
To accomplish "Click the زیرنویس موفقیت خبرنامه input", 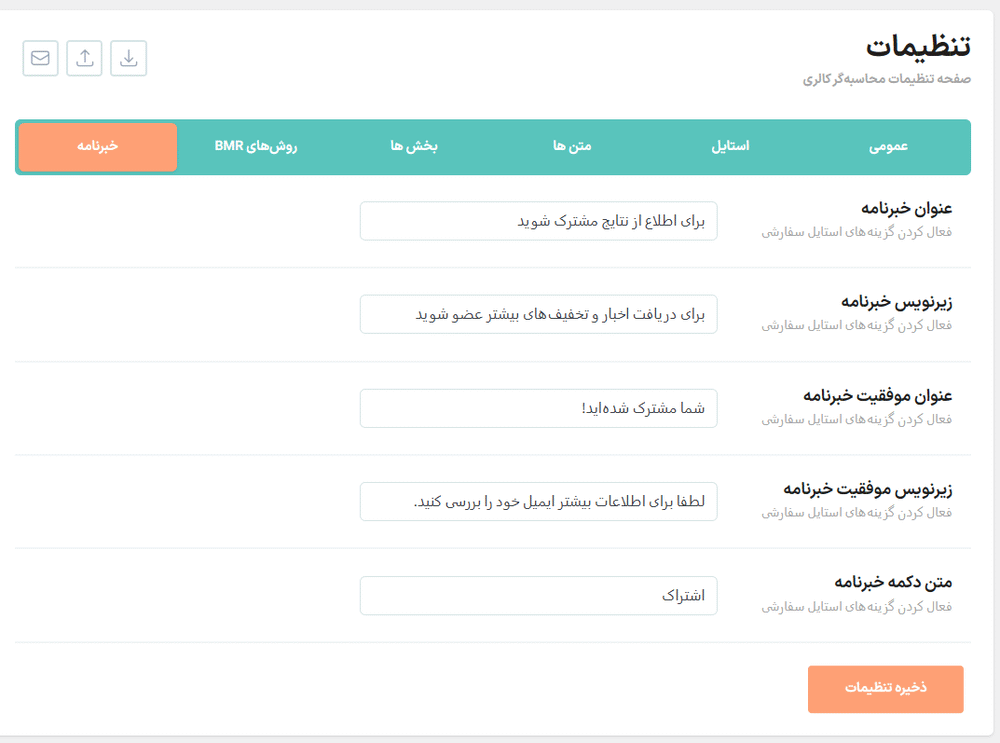I will tap(538, 501).
